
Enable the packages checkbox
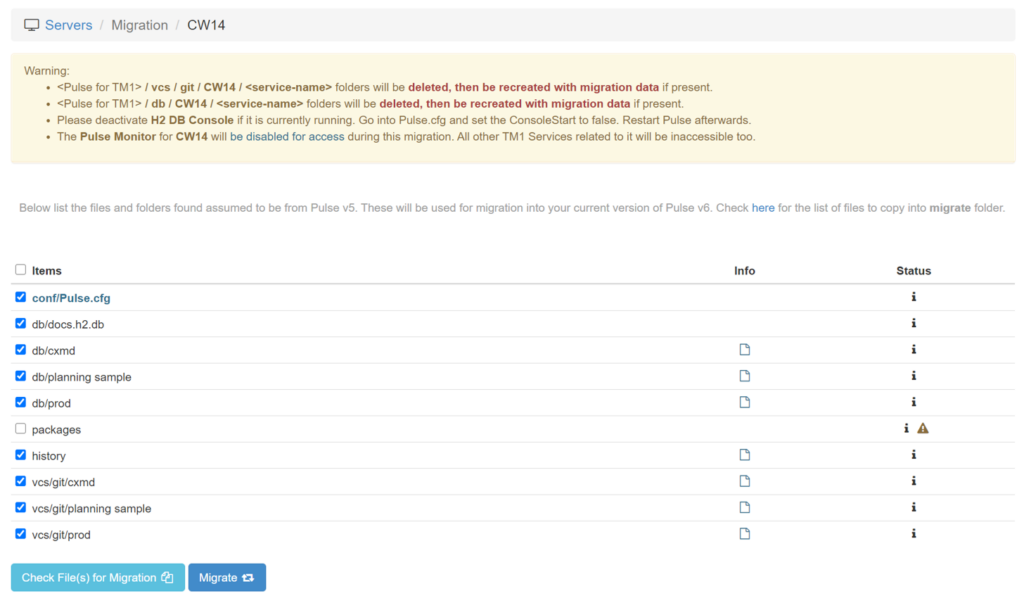tap(21, 429)
